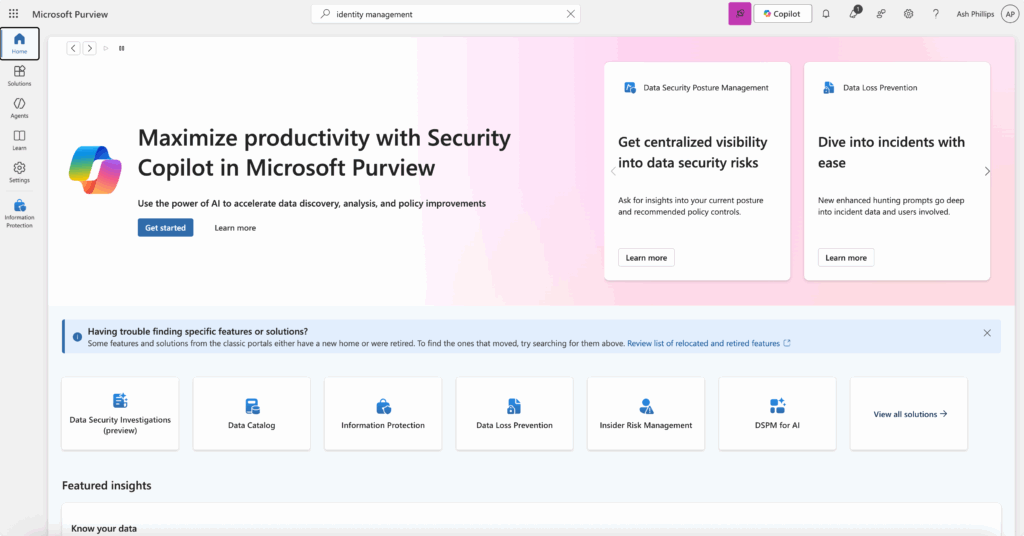Screen dimensions: 1024x536
Task: Open the Insider Risk Management tile
Action: 646,413
